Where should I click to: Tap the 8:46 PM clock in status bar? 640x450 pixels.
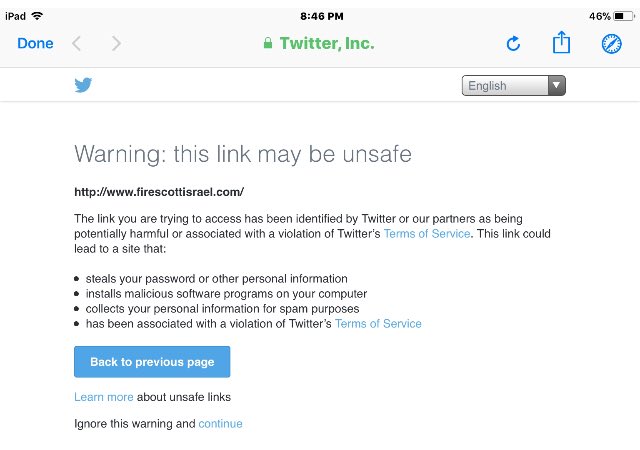click(322, 16)
